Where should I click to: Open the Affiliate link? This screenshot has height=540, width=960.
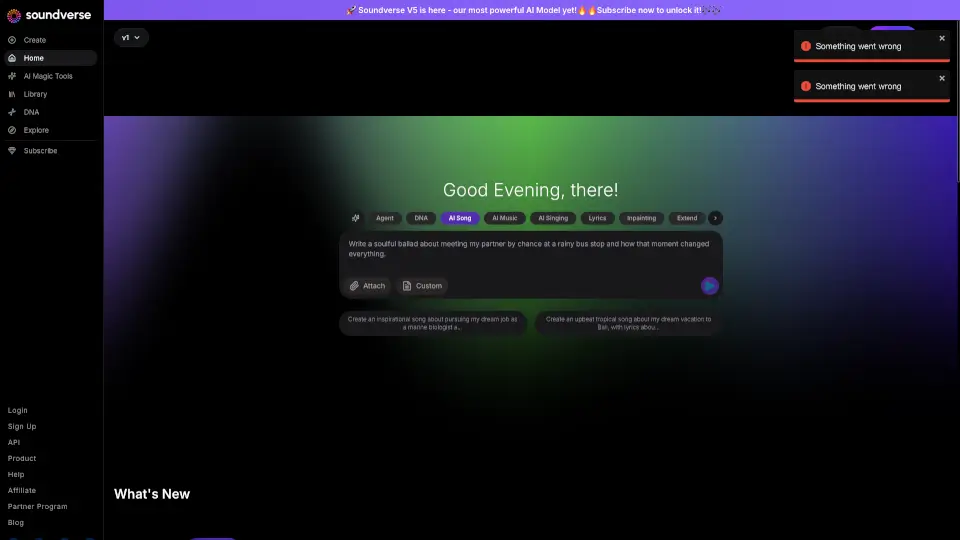22,490
